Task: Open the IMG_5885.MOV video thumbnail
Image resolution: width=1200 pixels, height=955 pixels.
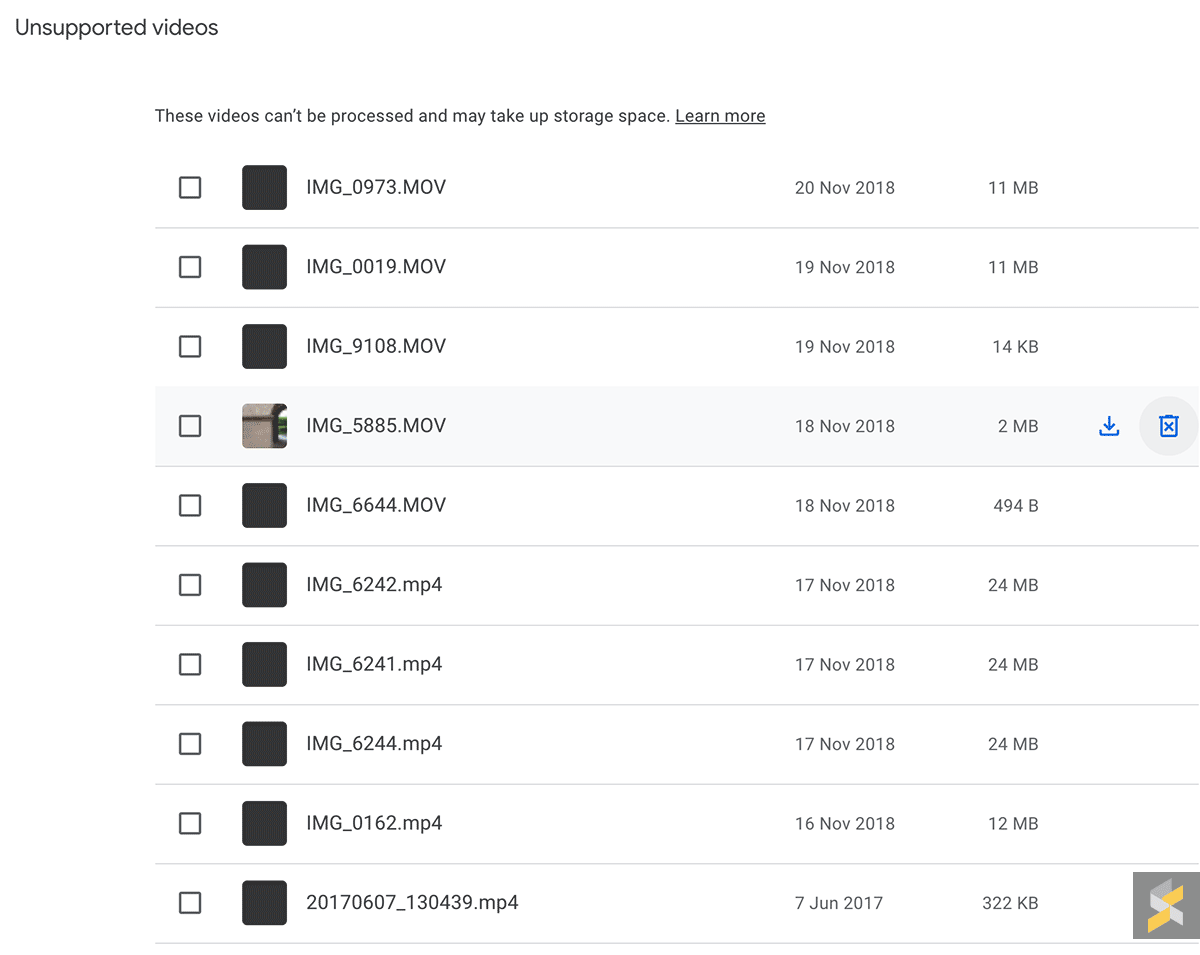Action: click(264, 426)
